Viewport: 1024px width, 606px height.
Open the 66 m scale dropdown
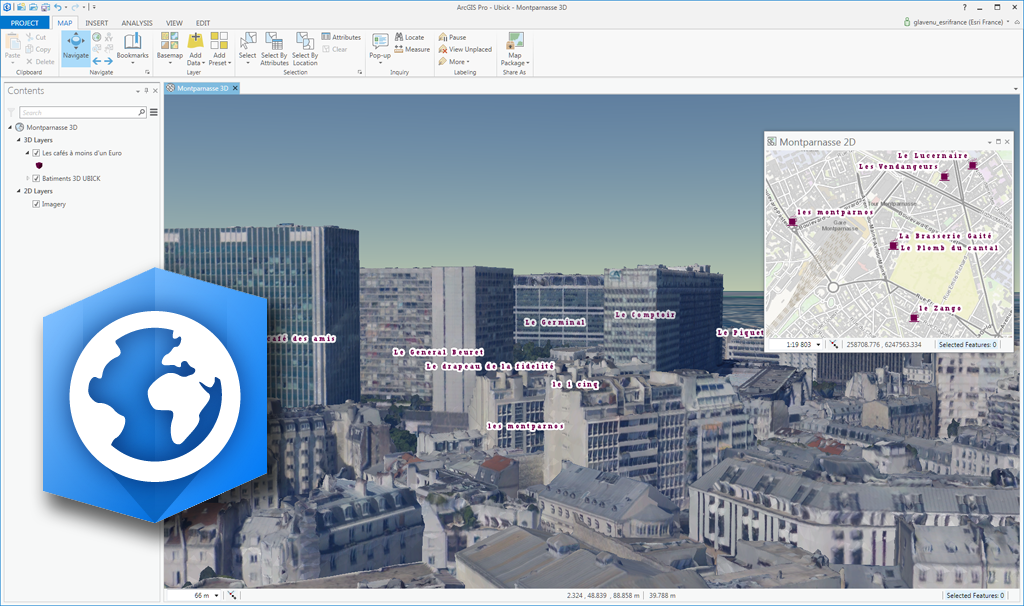click(x=216, y=596)
